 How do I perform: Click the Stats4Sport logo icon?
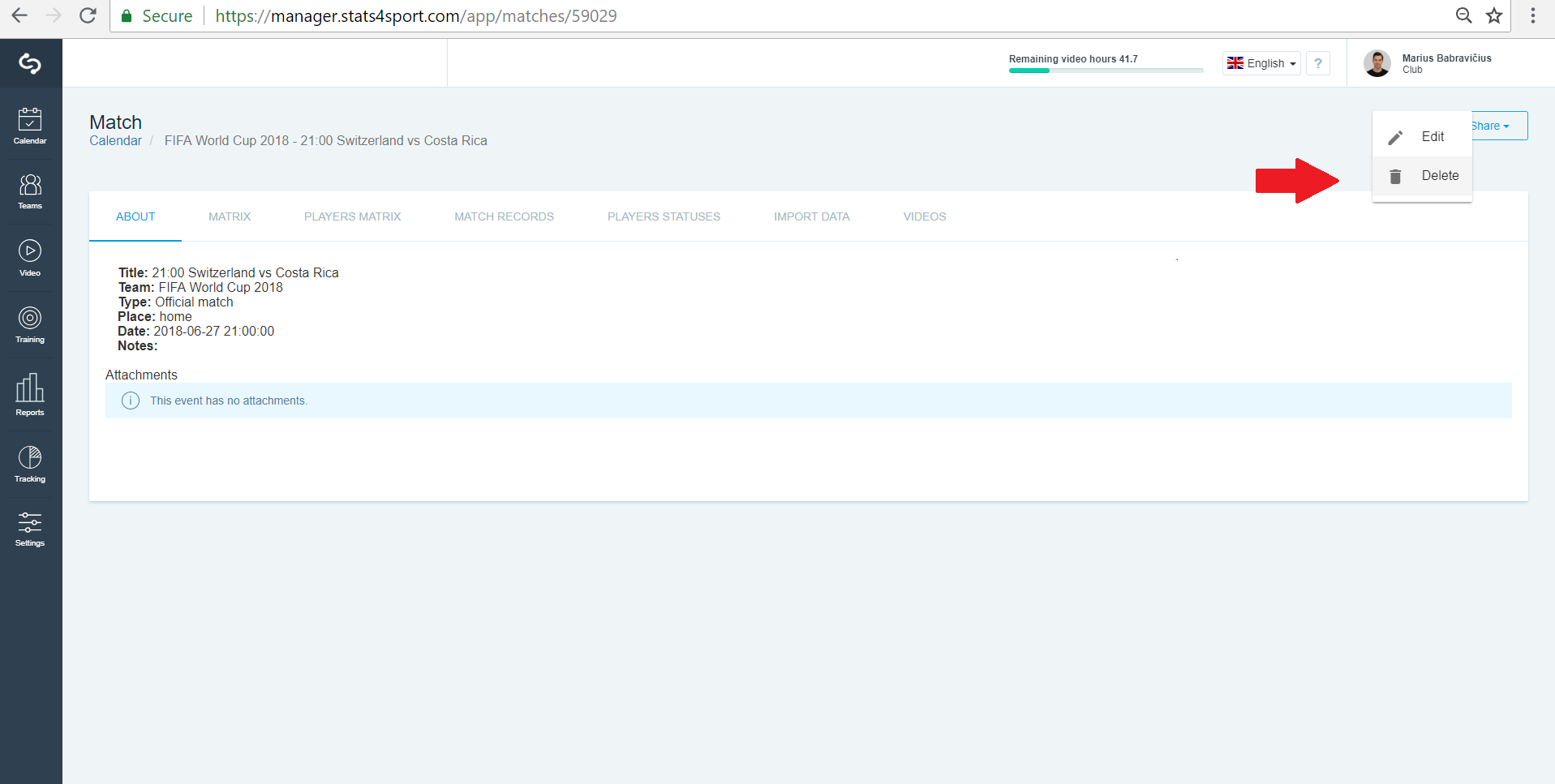coord(30,63)
